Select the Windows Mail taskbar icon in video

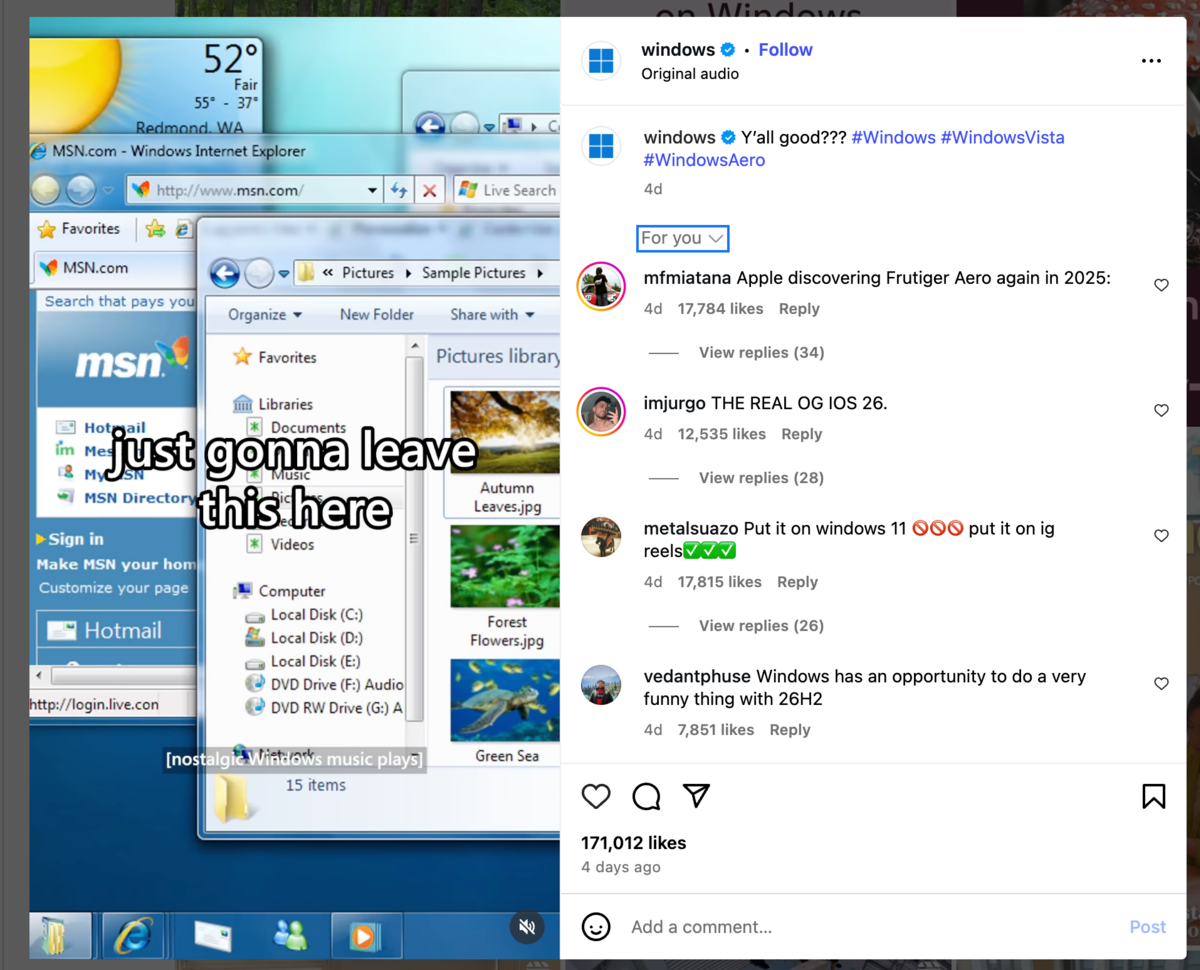213,937
